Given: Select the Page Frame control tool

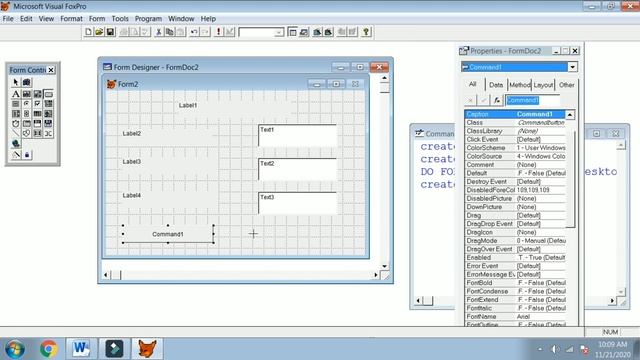Looking at the screenshot, I should pyautogui.click(x=27, y=123).
